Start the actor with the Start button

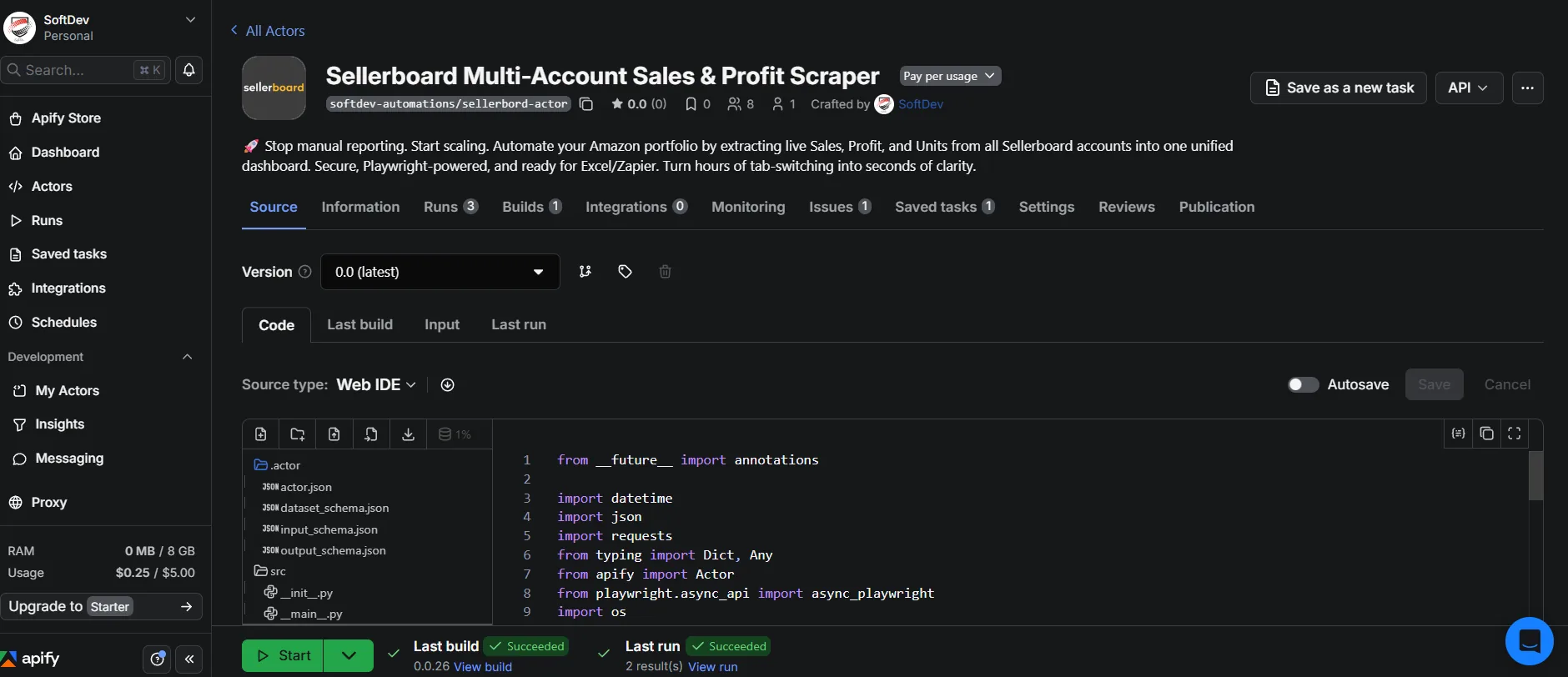click(x=283, y=656)
